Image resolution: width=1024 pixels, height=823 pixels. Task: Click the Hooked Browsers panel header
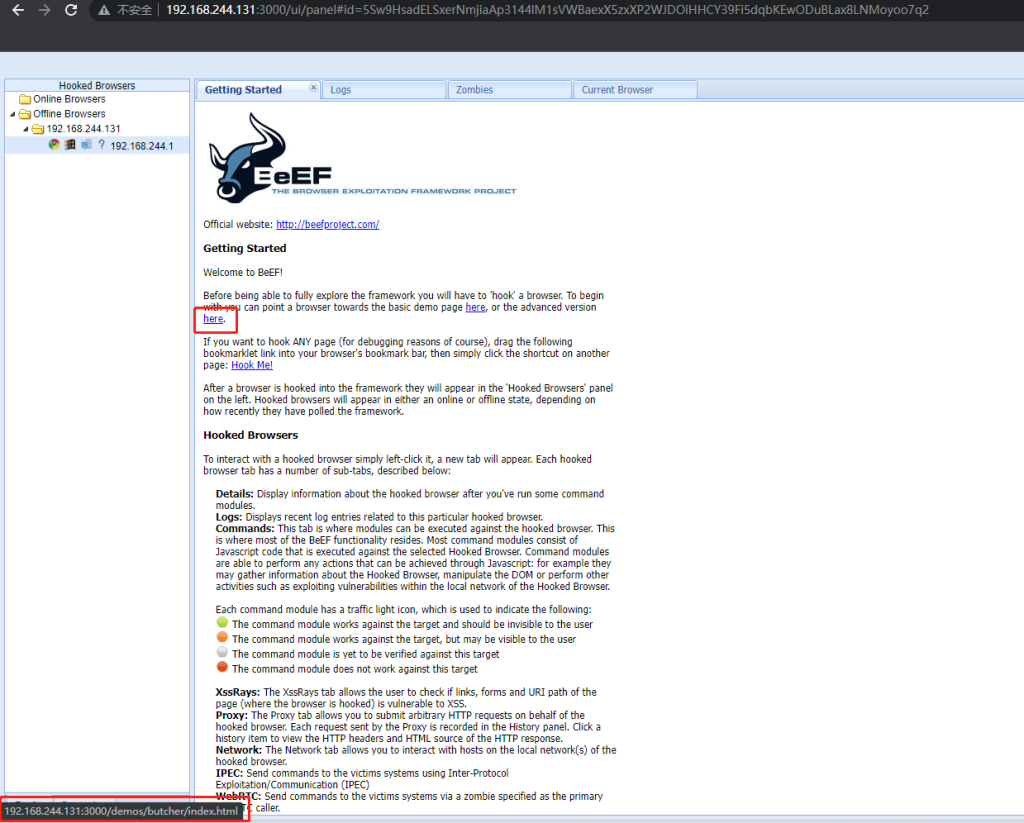pyautogui.click(x=97, y=86)
